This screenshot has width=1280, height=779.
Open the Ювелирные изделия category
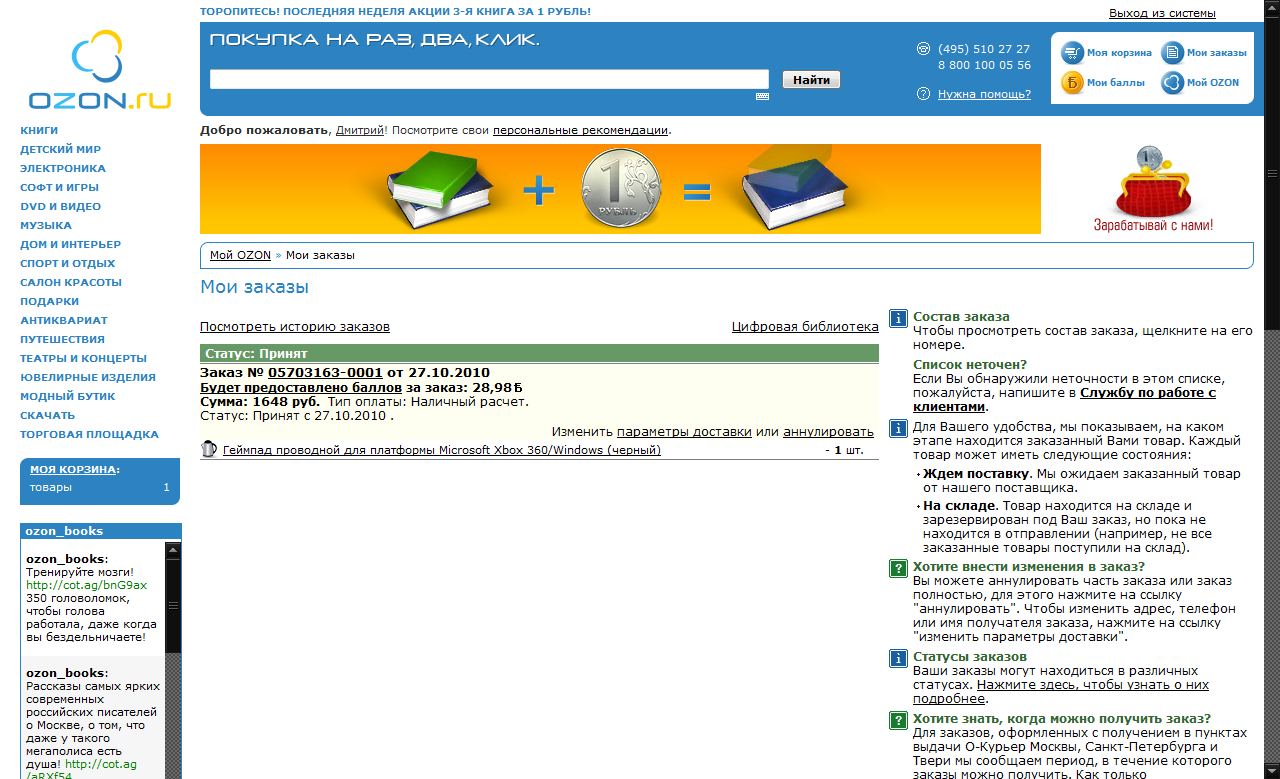pos(88,377)
